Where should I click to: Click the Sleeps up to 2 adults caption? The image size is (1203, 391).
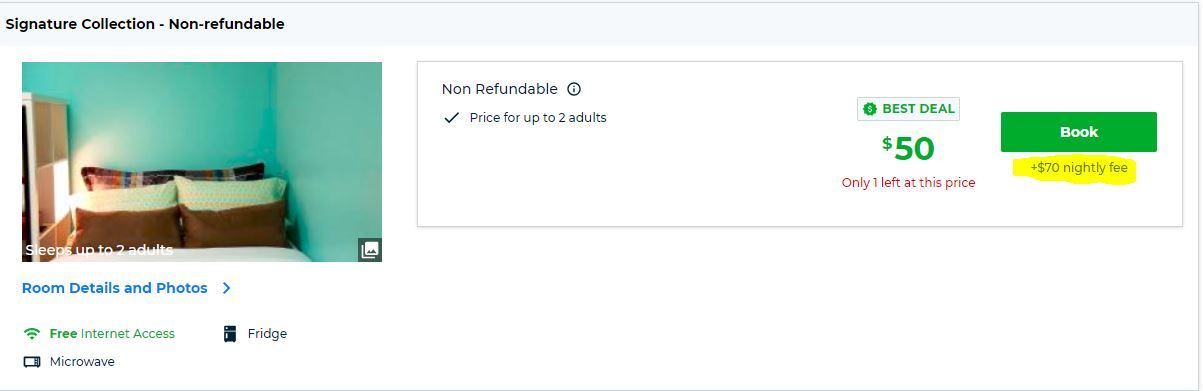tap(99, 250)
